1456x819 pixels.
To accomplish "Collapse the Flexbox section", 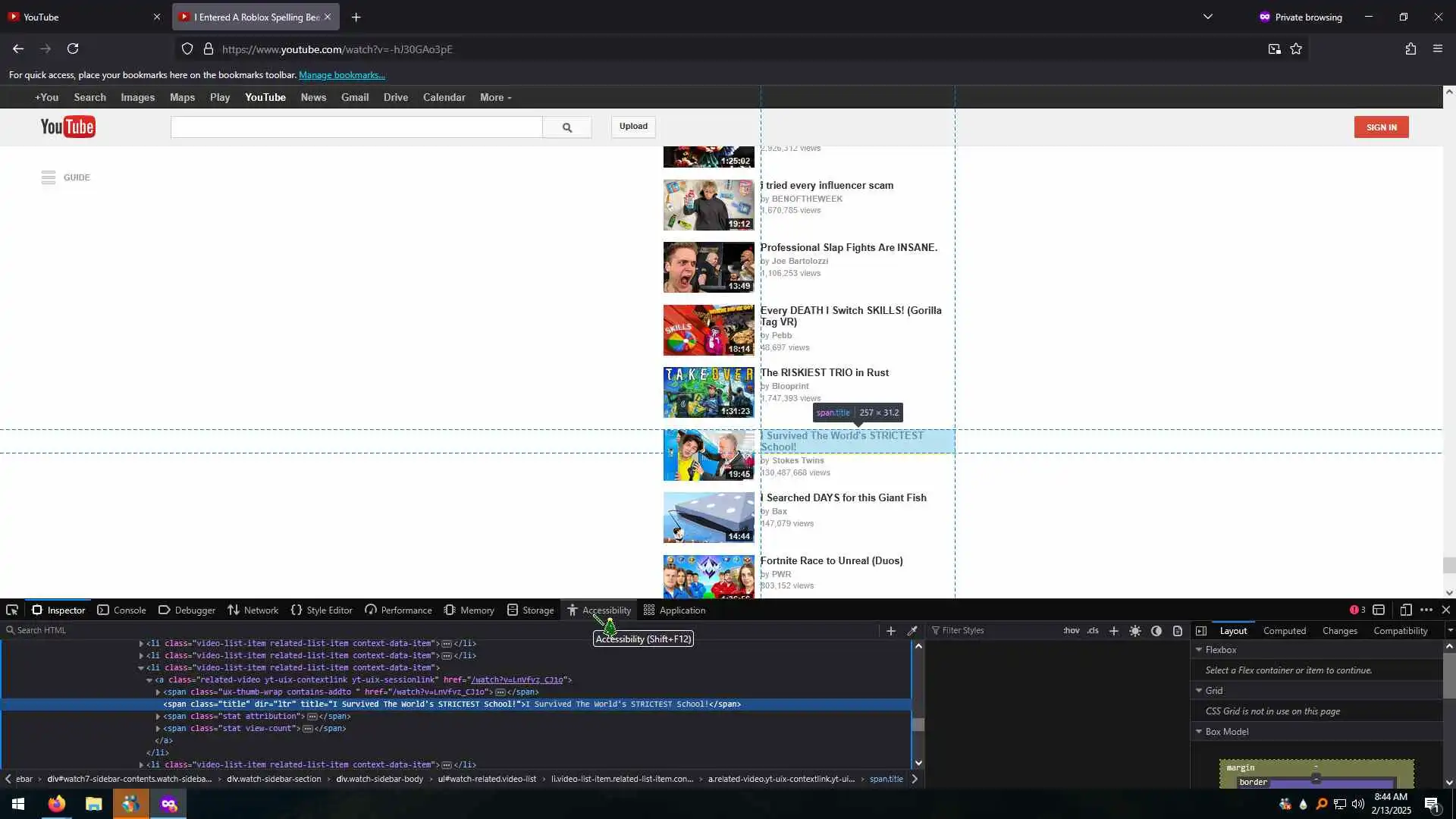I will tap(1199, 650).
